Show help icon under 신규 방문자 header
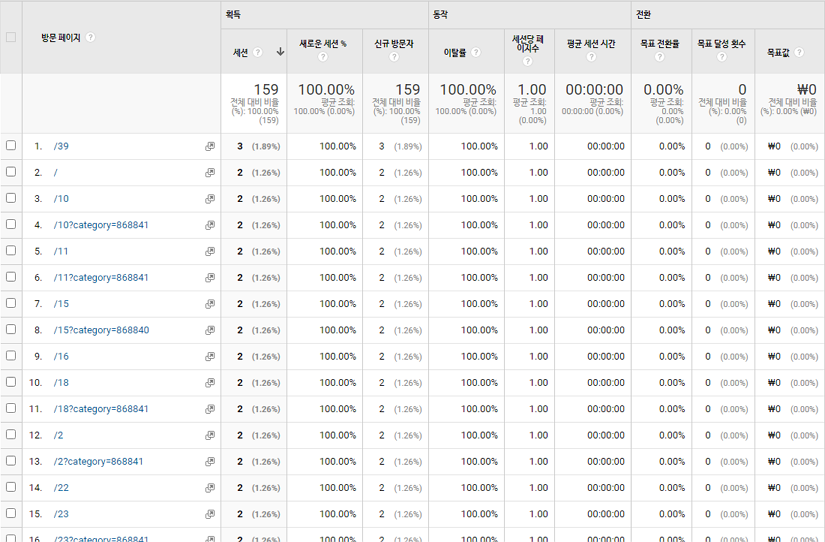Image resolution: width=825 pixels, height=542 pixels. pos(394,56)
